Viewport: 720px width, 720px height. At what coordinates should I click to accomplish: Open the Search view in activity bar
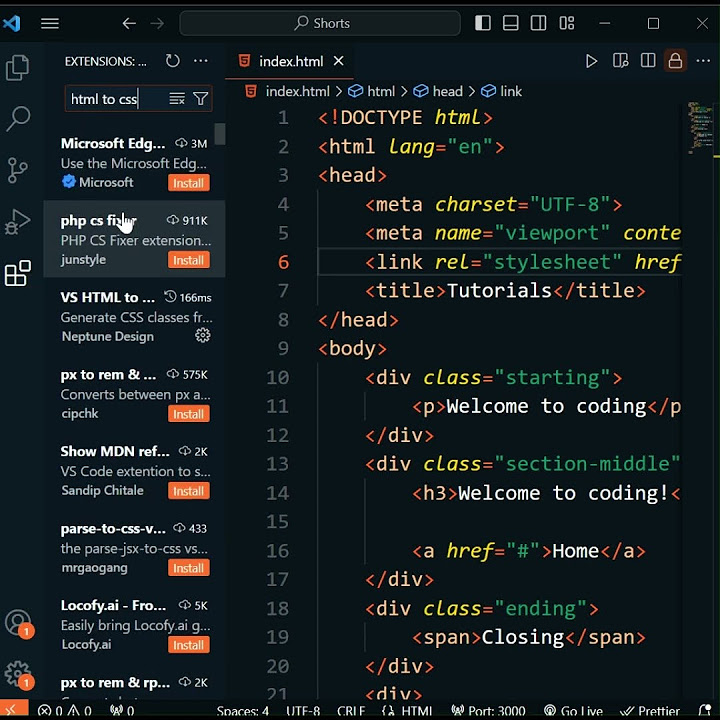point(17,118)
